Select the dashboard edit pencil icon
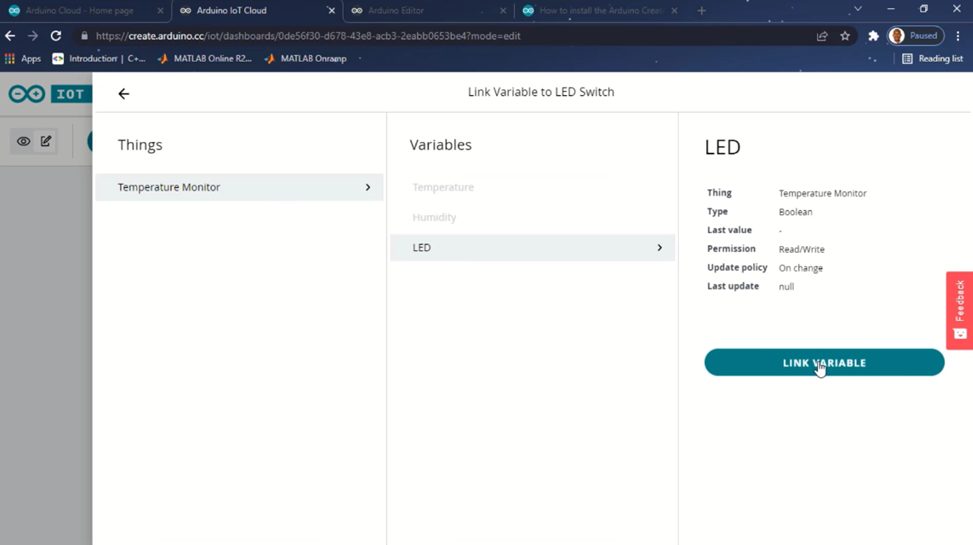973x545 pixels. tap(46, 141)
